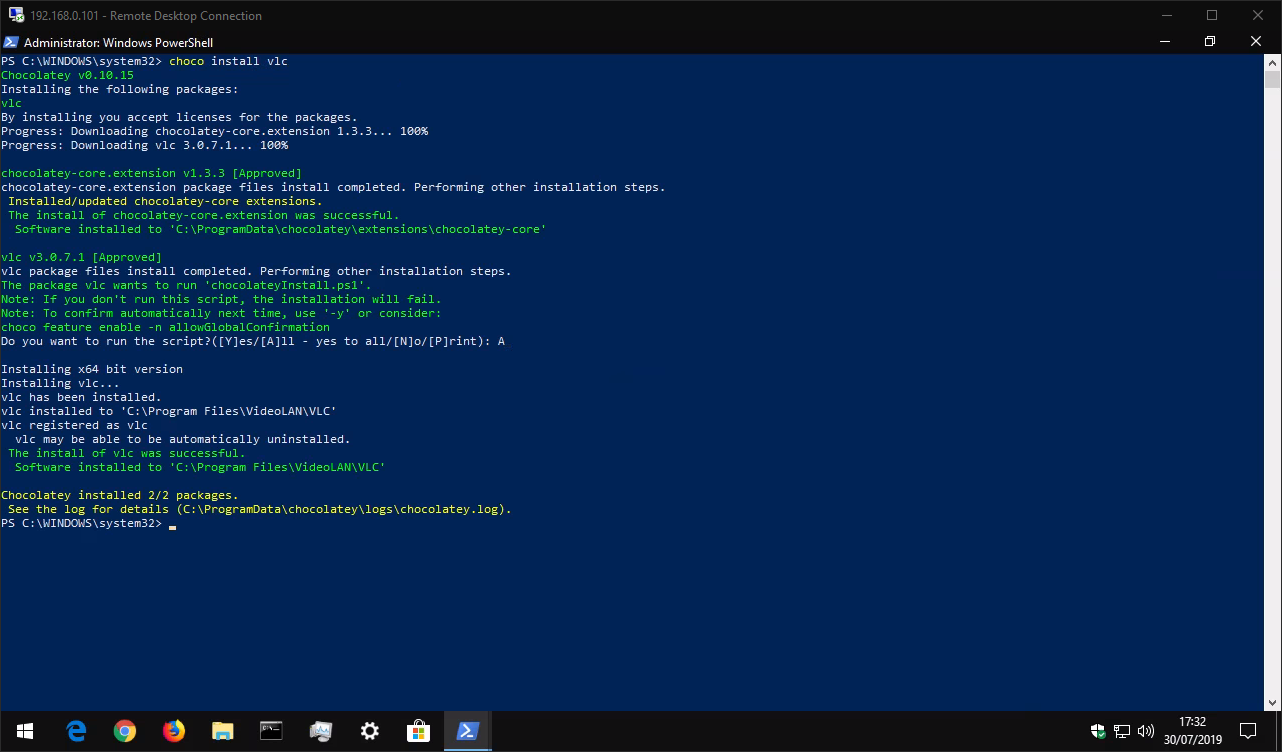Screen dimensions: 1282x752
Task: Click the final PS C:\WINDOWS\system32> prompt
Action: tap(81, 523)
